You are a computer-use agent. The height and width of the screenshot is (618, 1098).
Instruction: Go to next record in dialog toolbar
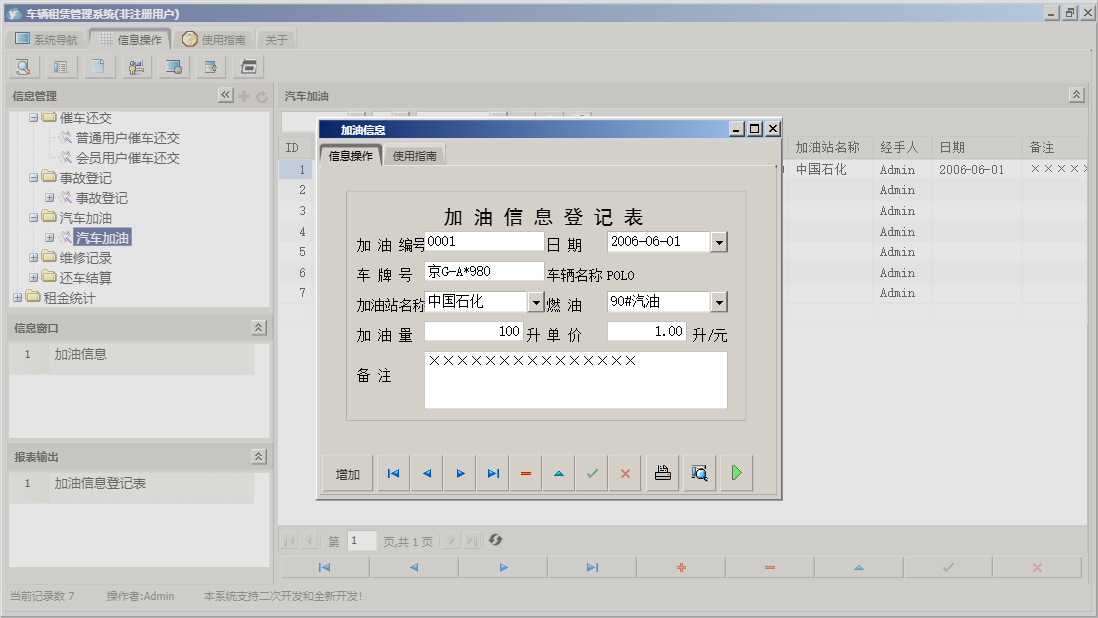tap(460, 474)
